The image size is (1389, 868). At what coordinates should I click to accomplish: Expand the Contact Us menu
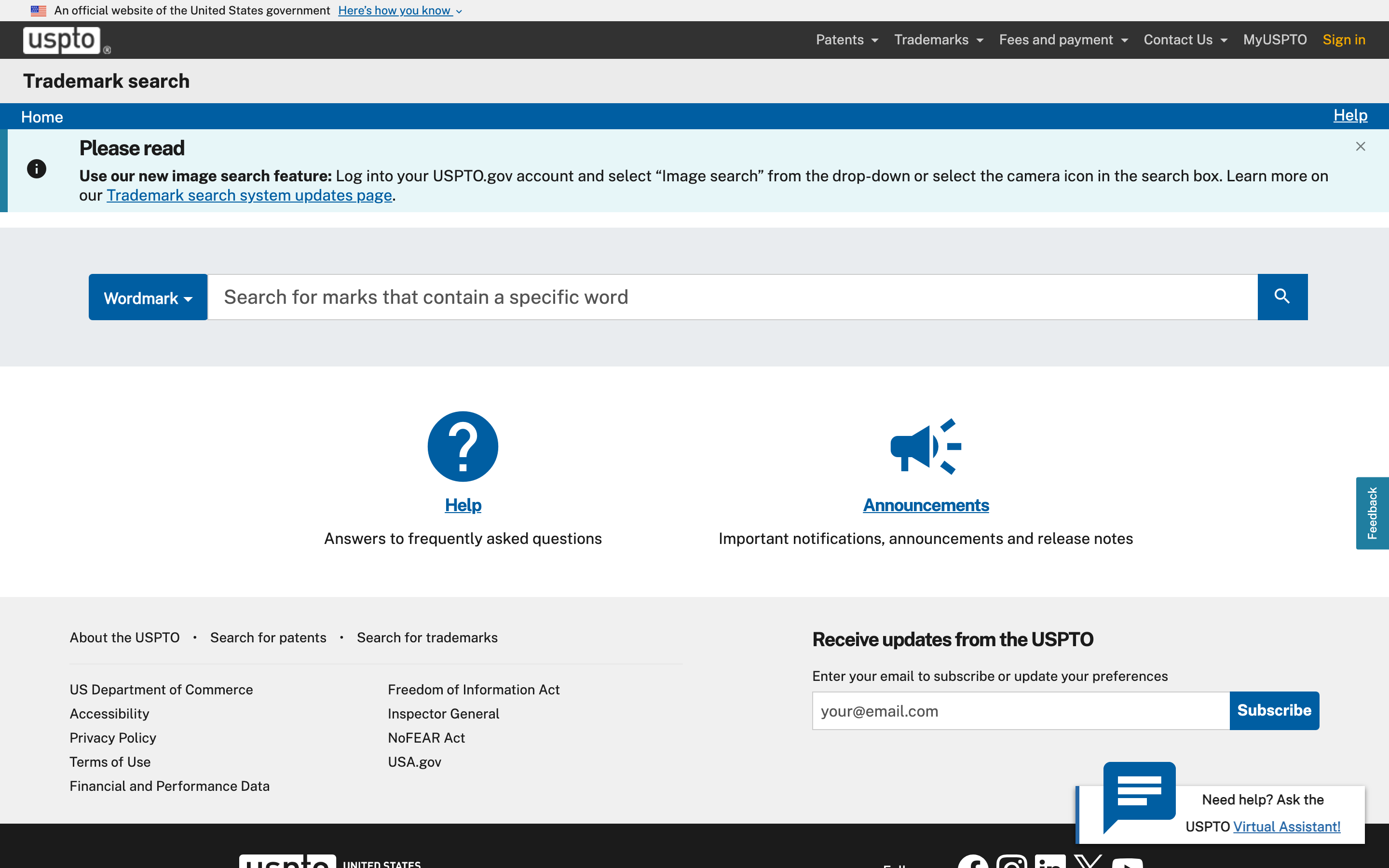click(x=1186, y=40)
